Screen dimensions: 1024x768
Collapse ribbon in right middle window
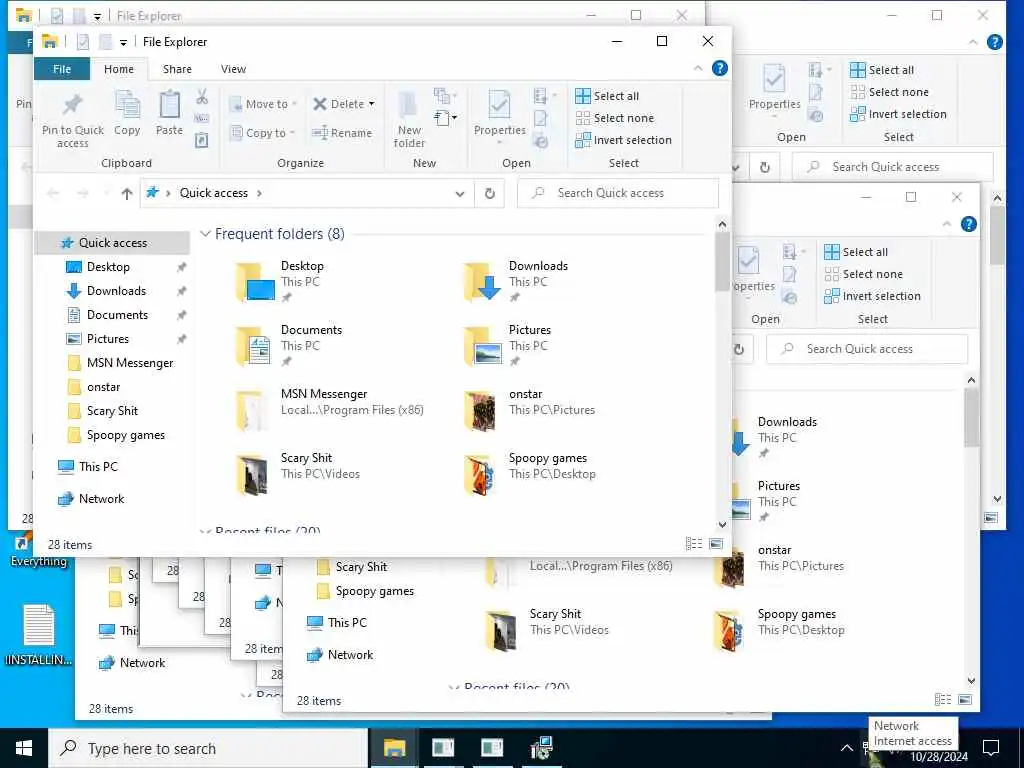coord(946,224)
